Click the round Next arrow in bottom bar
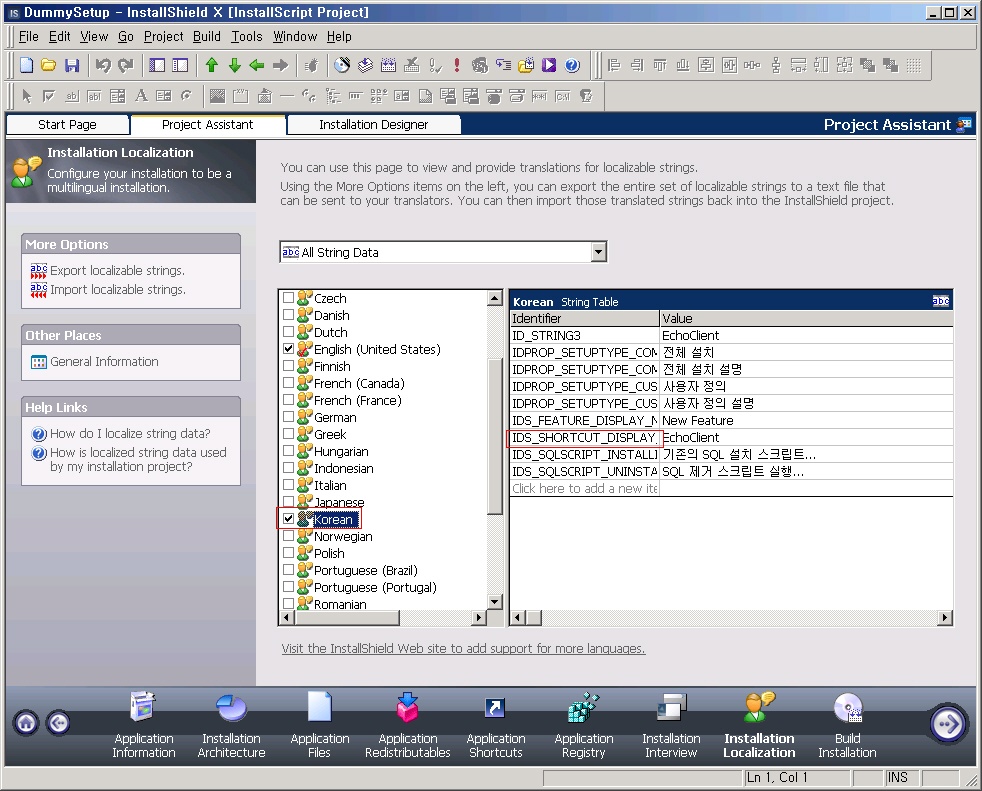 tap(948, 724)
